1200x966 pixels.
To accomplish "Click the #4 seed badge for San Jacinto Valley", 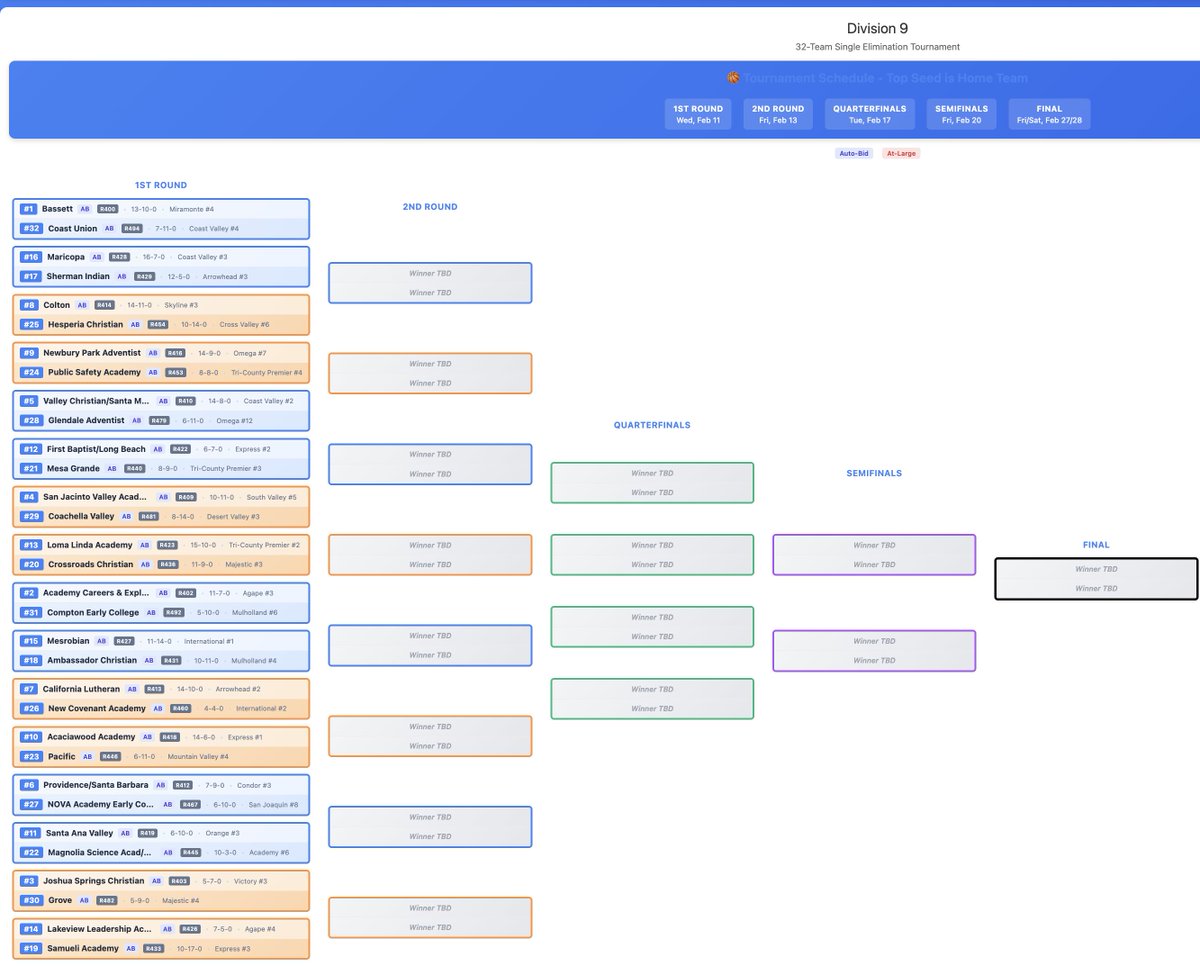I will (x=29, y=497).
